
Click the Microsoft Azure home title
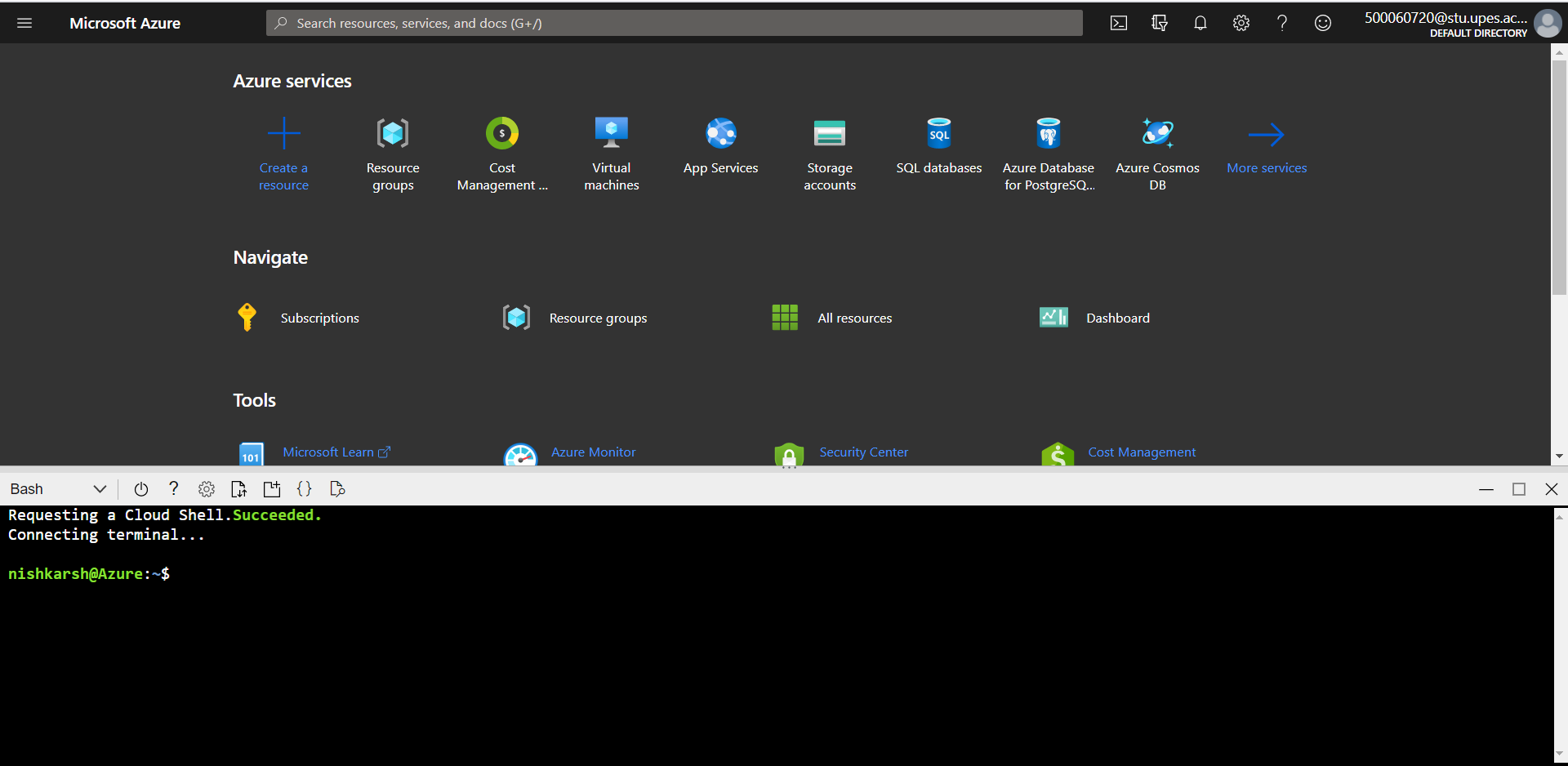click(125, 23)
